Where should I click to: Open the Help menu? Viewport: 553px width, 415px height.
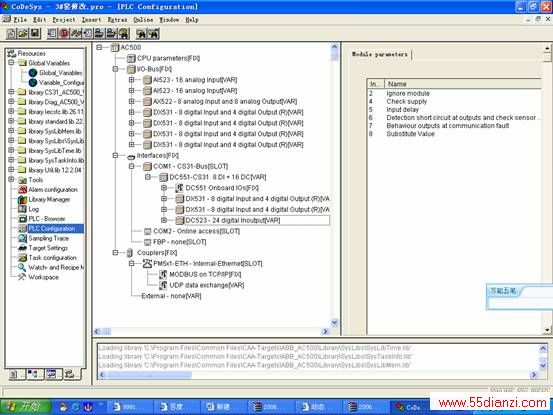(192, 20)
